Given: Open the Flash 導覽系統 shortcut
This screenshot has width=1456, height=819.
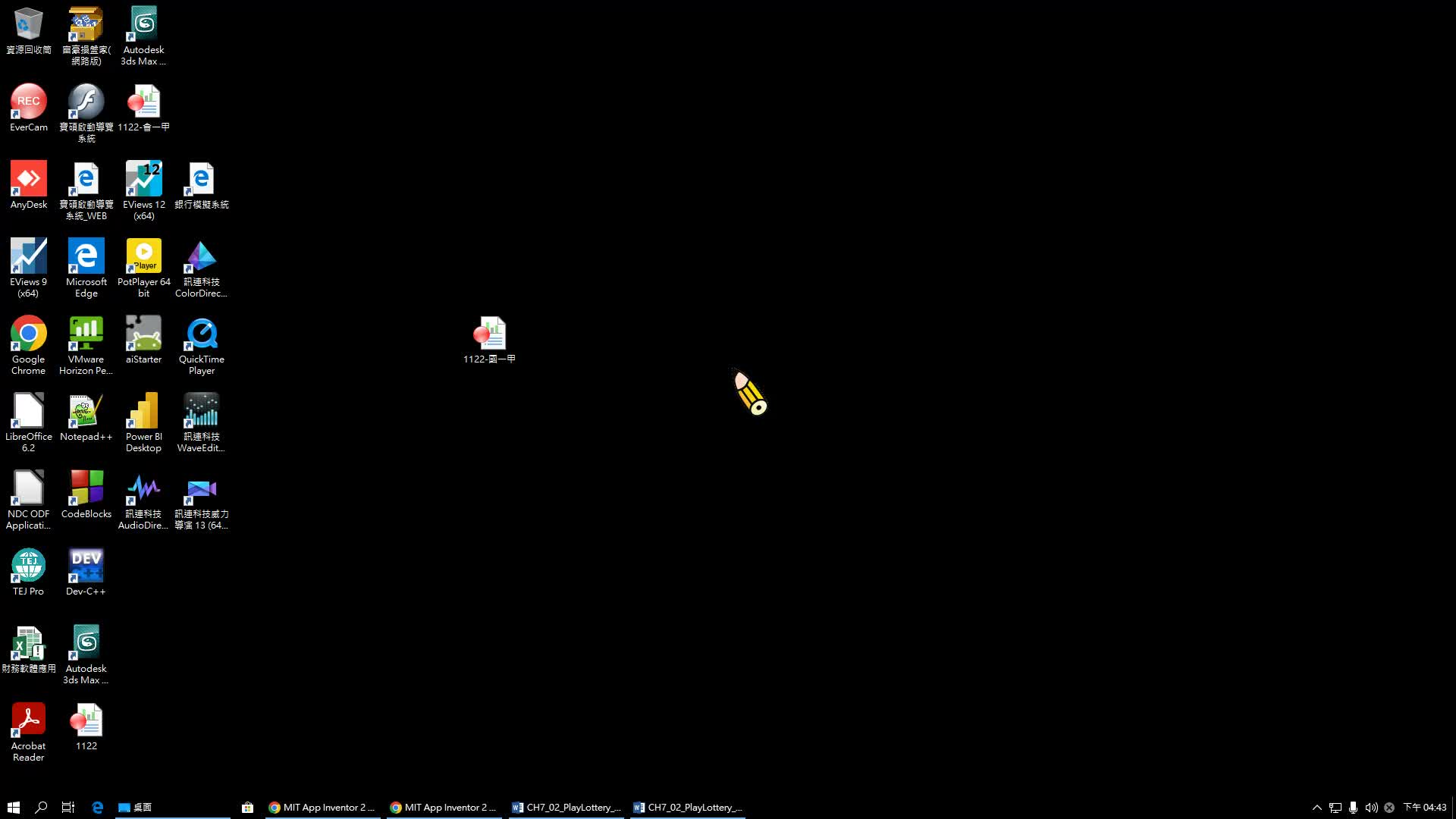Looking at the screenshot, I should click(86, 113).
